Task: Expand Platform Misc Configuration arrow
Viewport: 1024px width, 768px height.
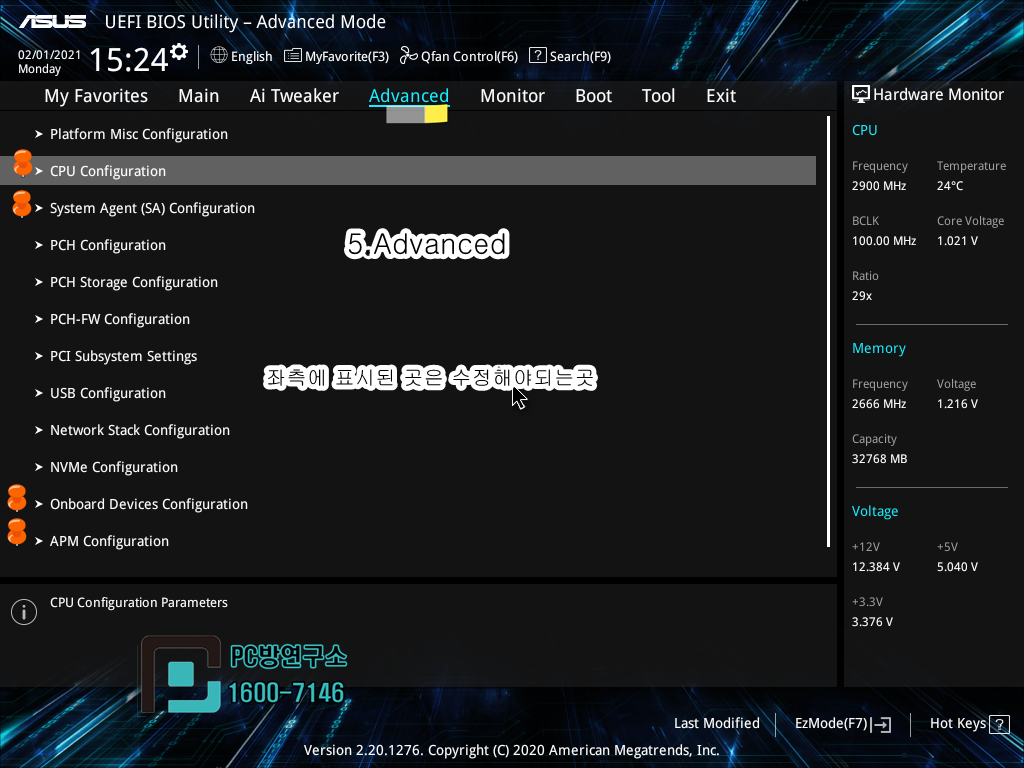Action: pos(39,134)
